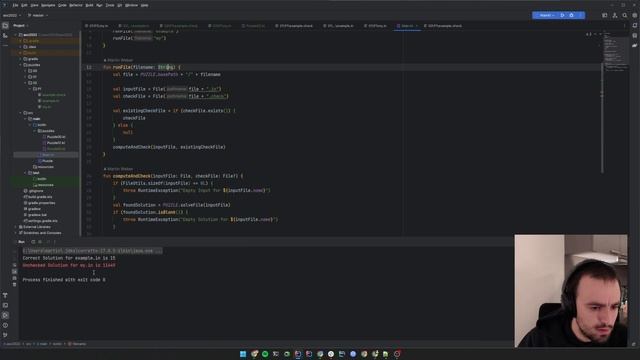Open editor tab options menu
The height and width of the screenshot is (360, 640).
pyautogui.click(x=624, y=26)
